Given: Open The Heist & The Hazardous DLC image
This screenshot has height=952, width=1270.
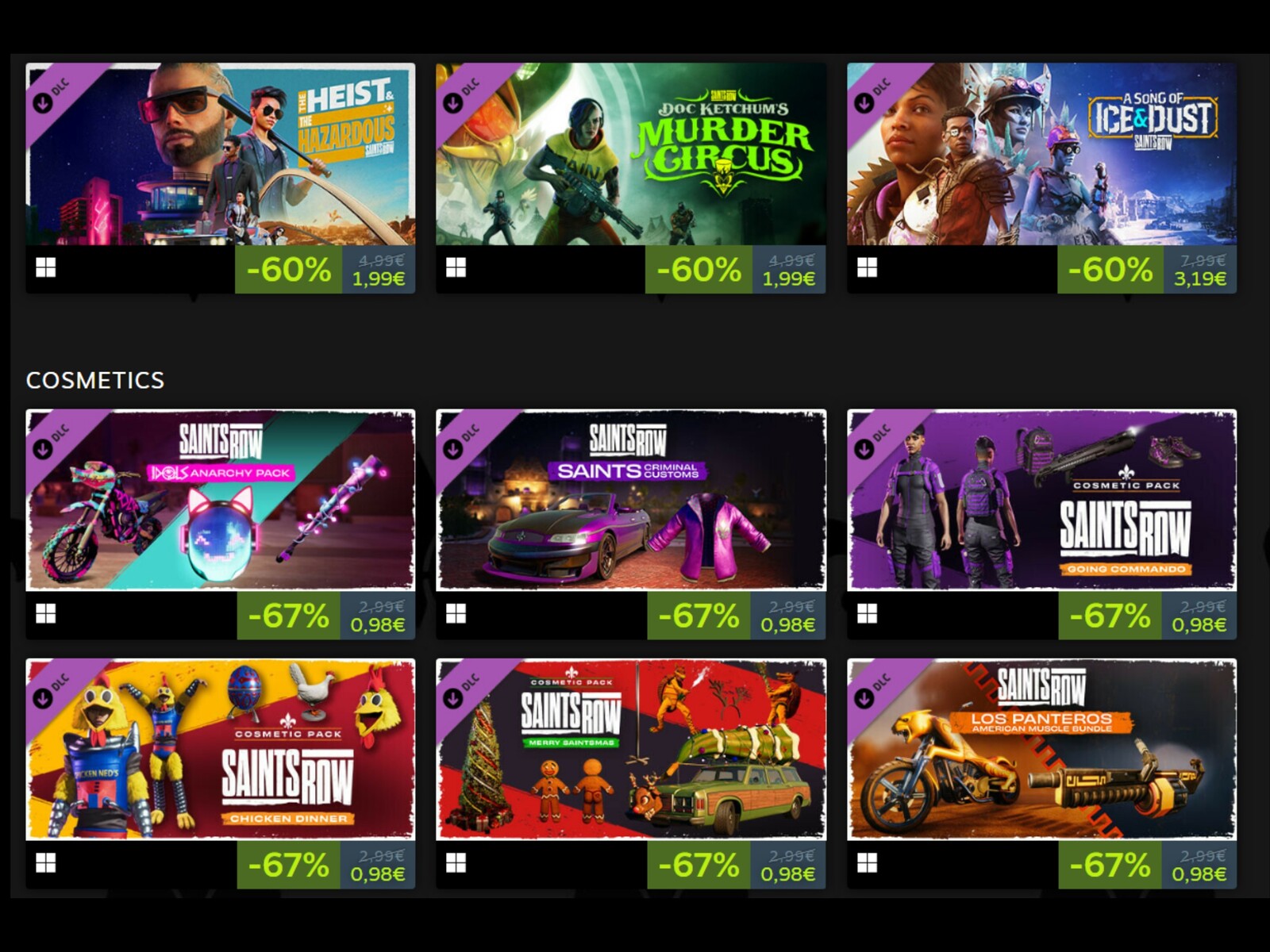Looking at the screenshot, I should coord(221,154).
